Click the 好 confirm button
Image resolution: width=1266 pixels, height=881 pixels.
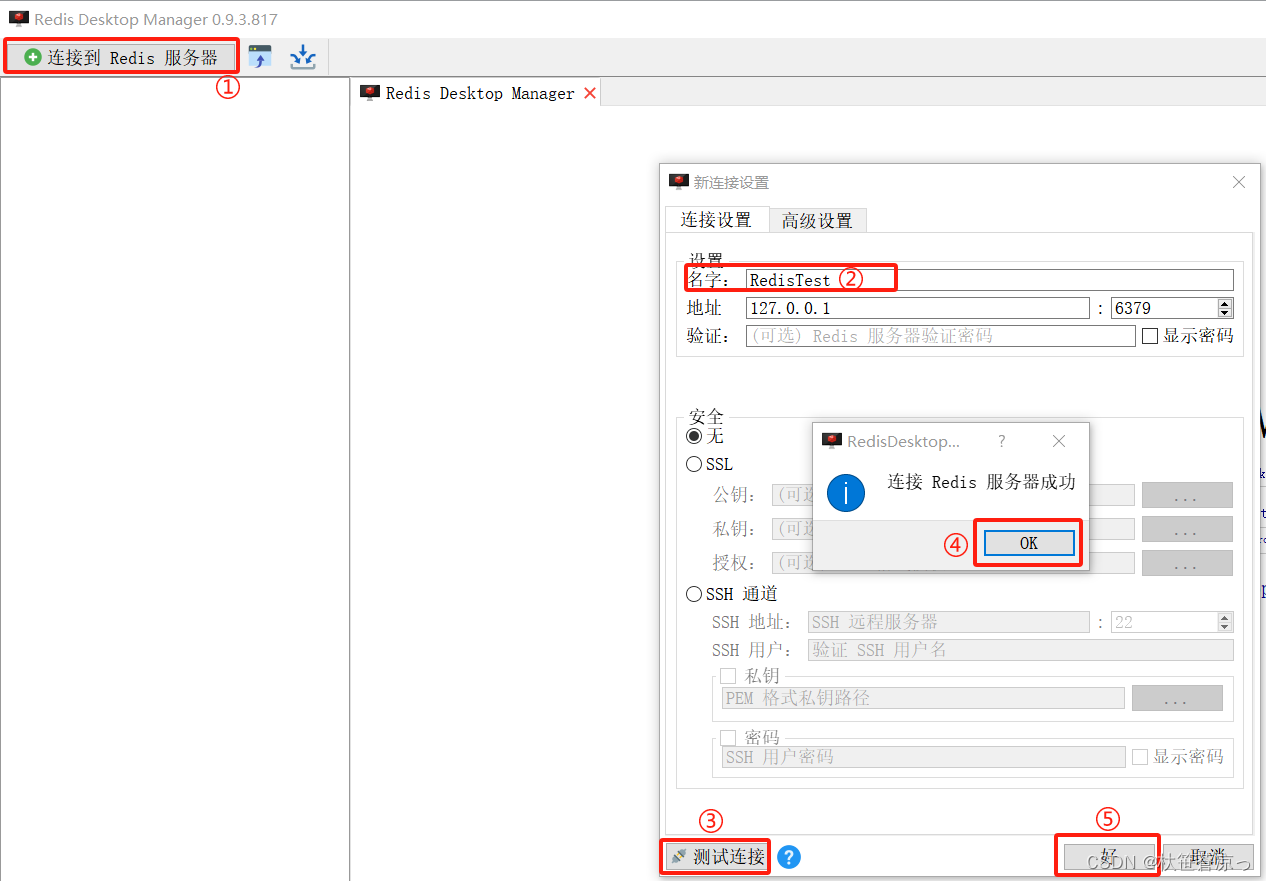(x=1108, y=857)
